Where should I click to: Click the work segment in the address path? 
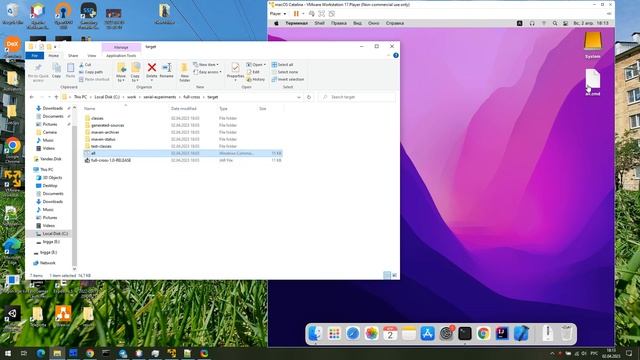pos(131,97)
